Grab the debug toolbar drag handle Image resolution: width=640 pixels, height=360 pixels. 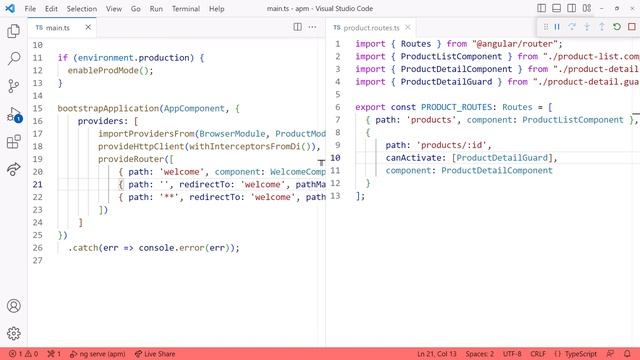click(546, 27)
